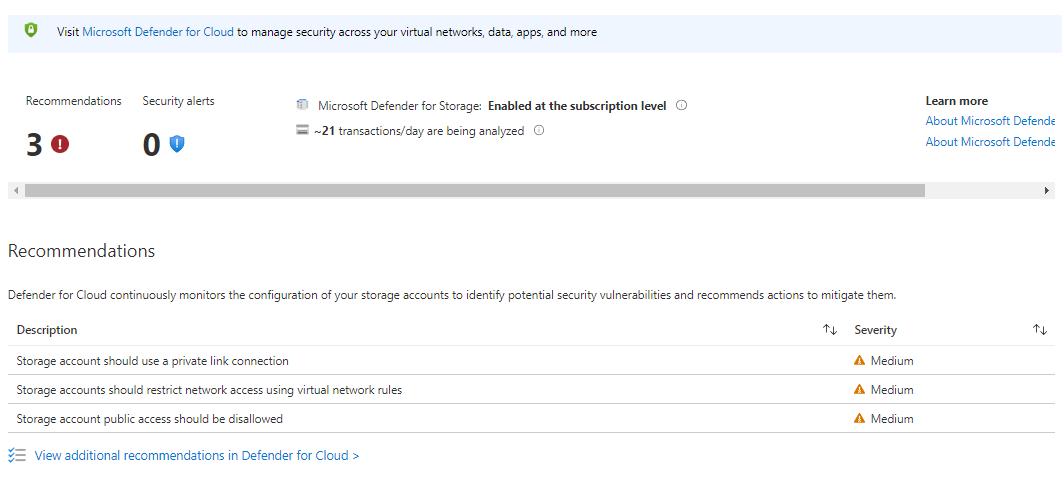Click warning icon on private link recommendation row
The width and height of the screenshot is (1062, 487).
coord(859,361)
